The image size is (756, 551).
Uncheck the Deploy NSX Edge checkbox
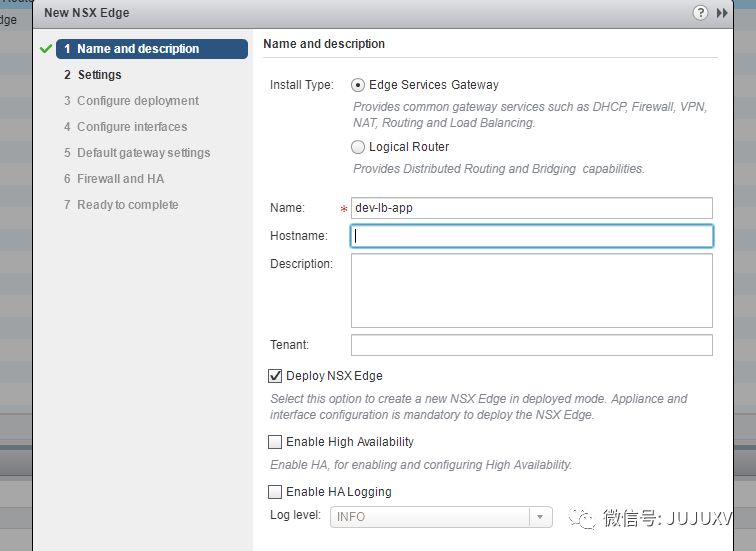[x=275, y=376]
